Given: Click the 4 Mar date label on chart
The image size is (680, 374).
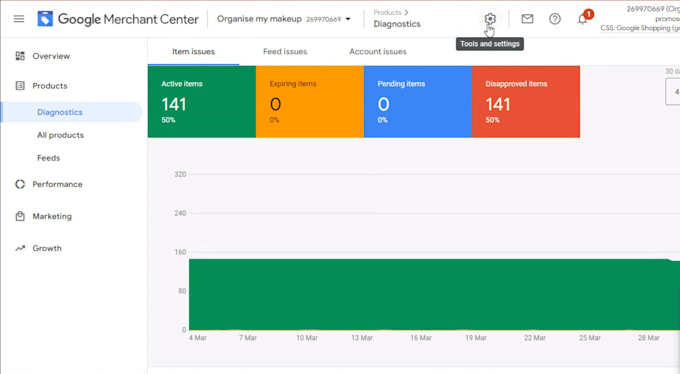Looking at the screenshot, I should 197,338.
